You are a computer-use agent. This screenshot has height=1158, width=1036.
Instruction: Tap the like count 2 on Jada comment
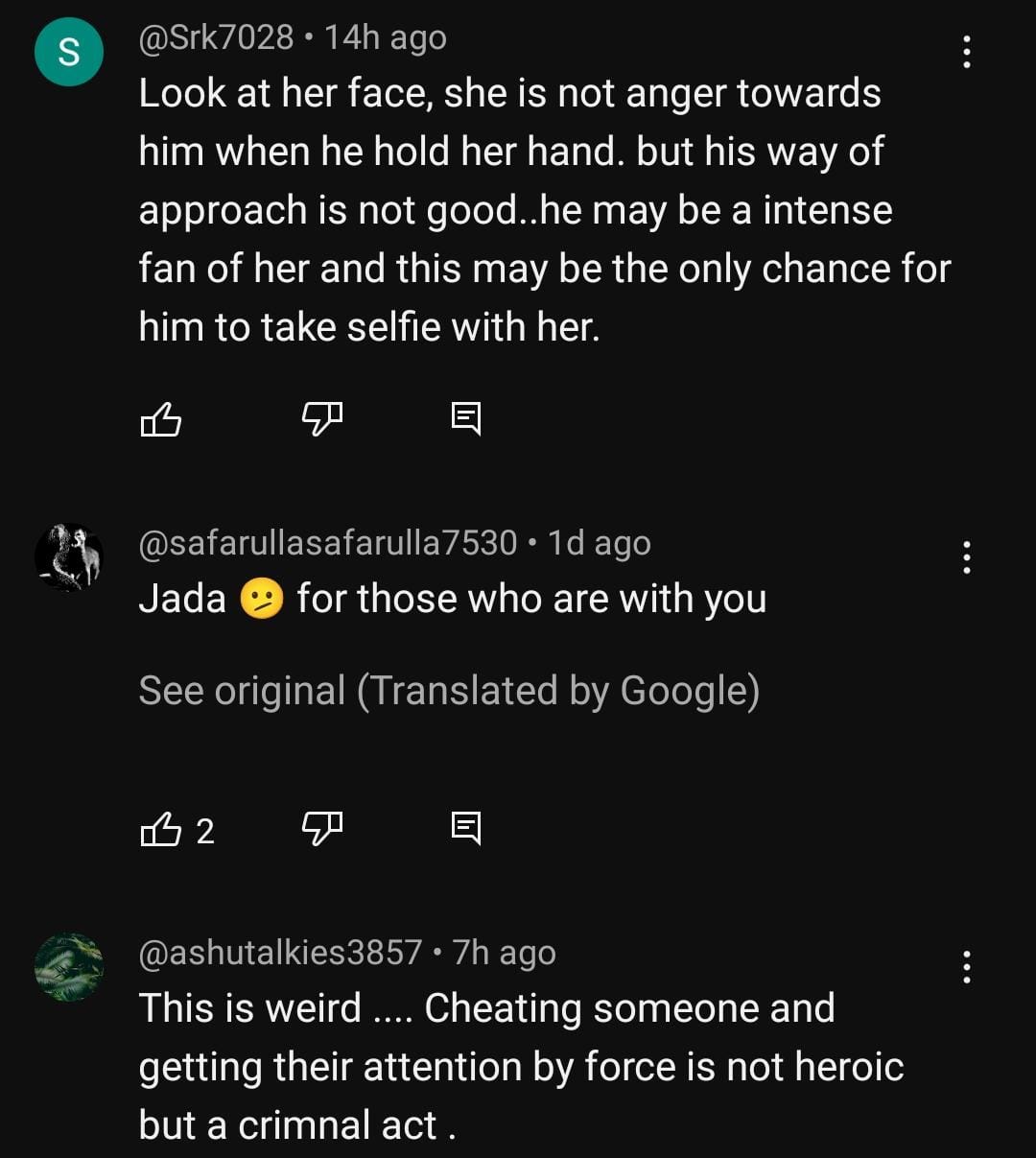[205, 831]
